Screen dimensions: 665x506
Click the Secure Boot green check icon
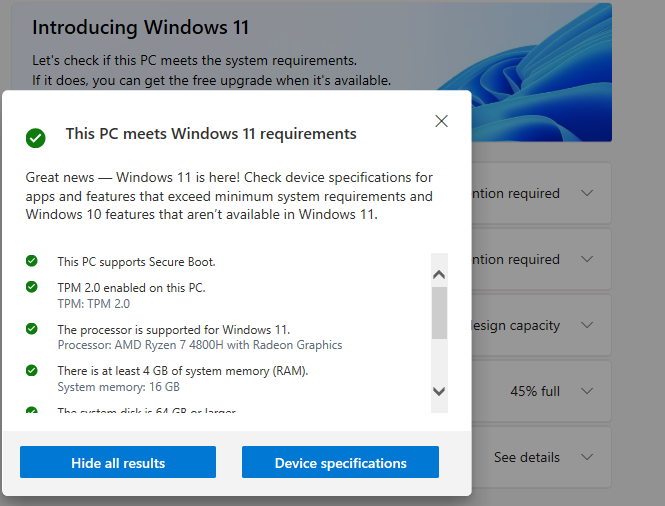(32, 260)
